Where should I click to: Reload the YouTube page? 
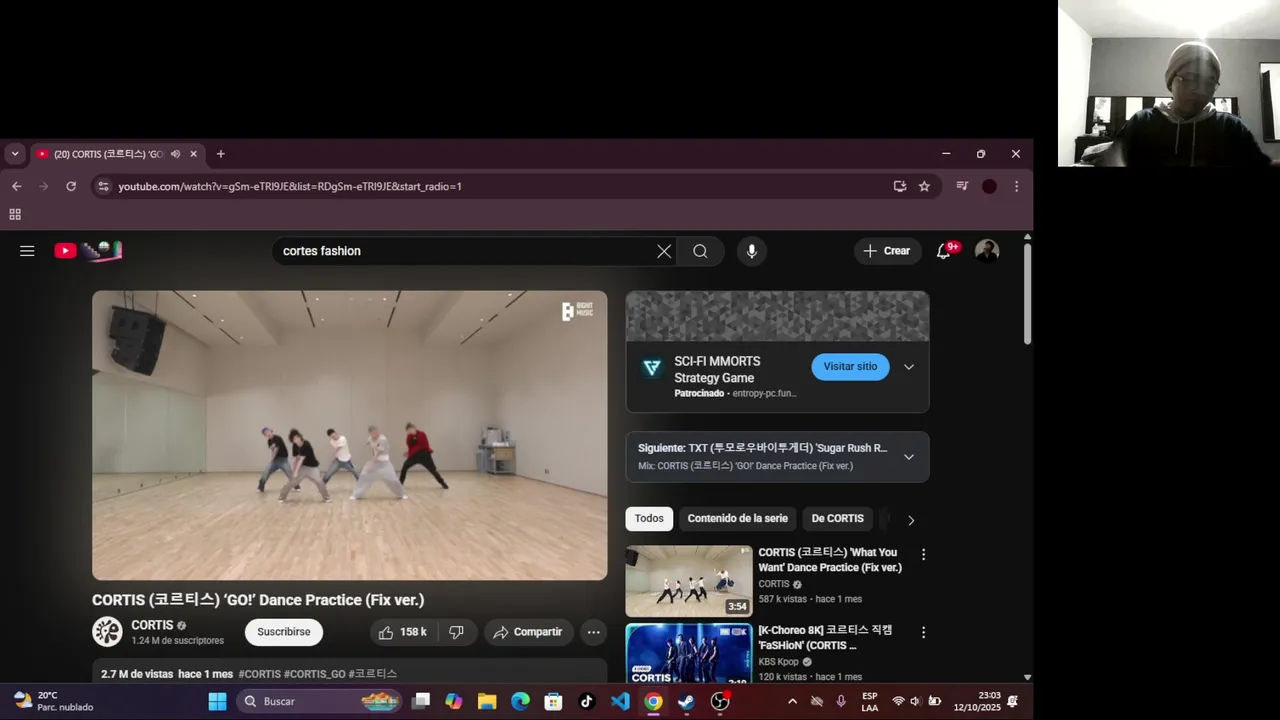click(71, 186)
